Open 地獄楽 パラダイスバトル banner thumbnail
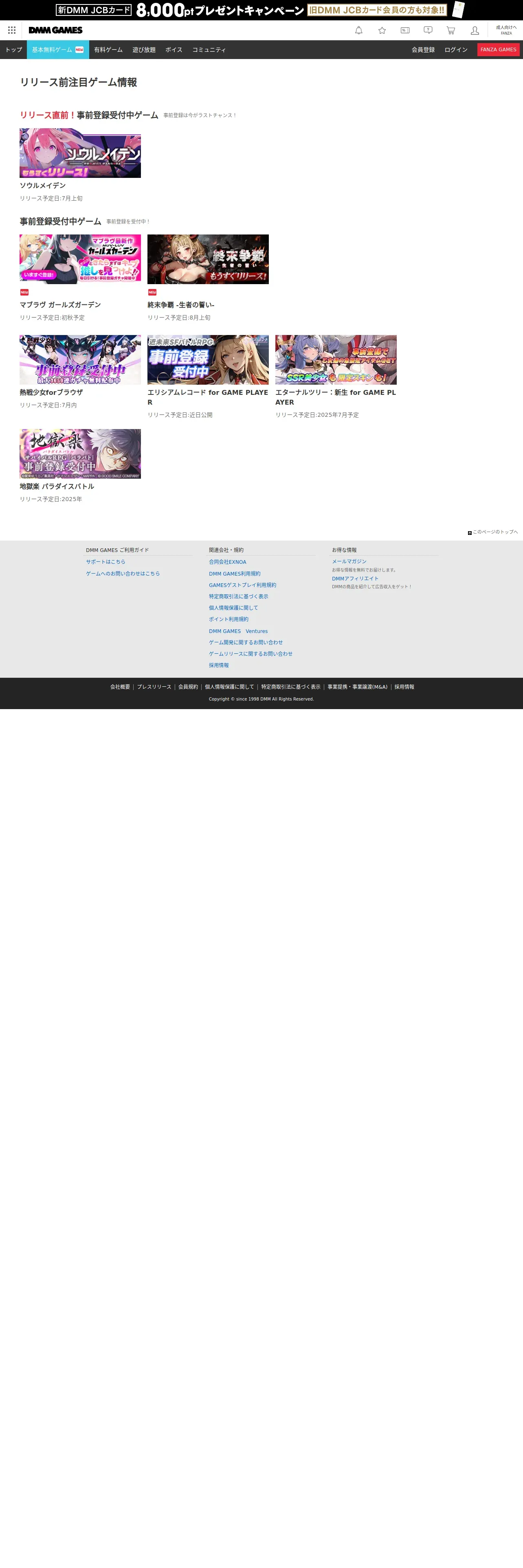 point(80,453)
